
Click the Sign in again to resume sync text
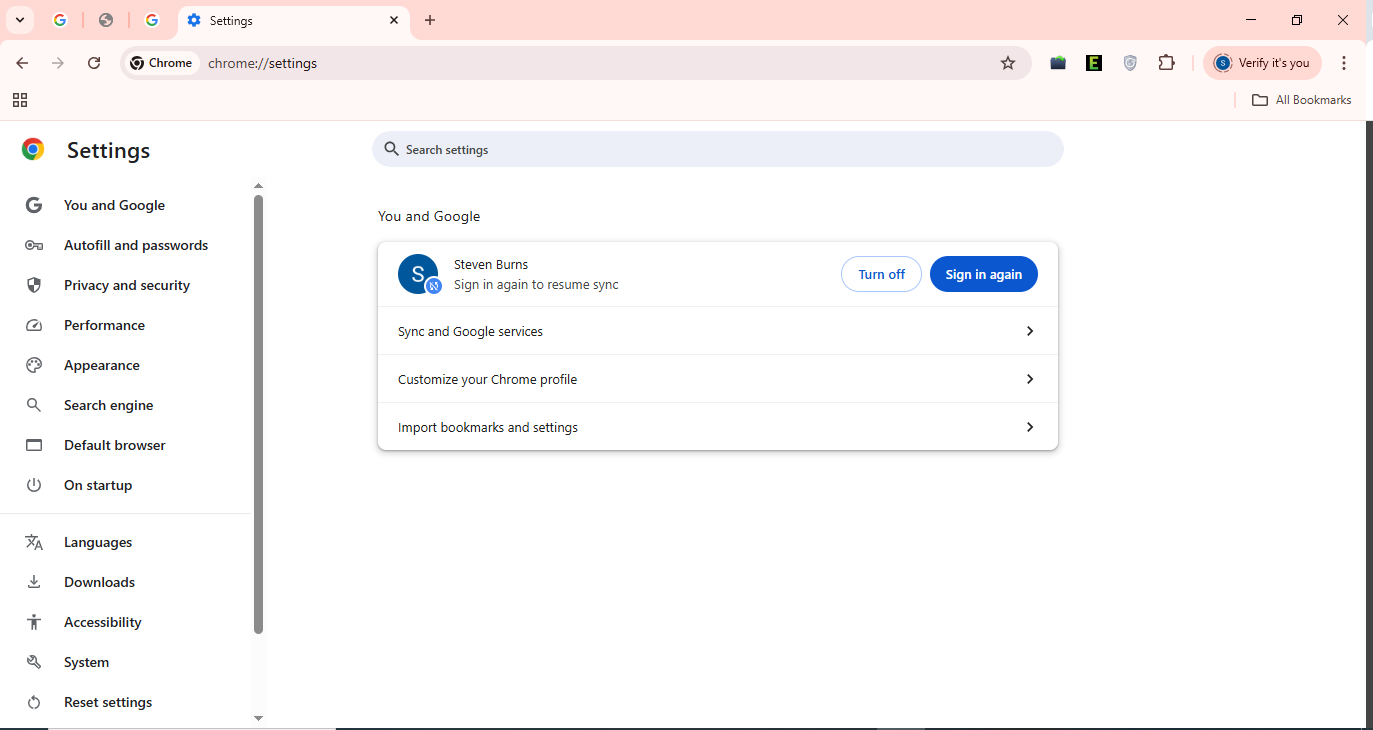click(536, 284)
